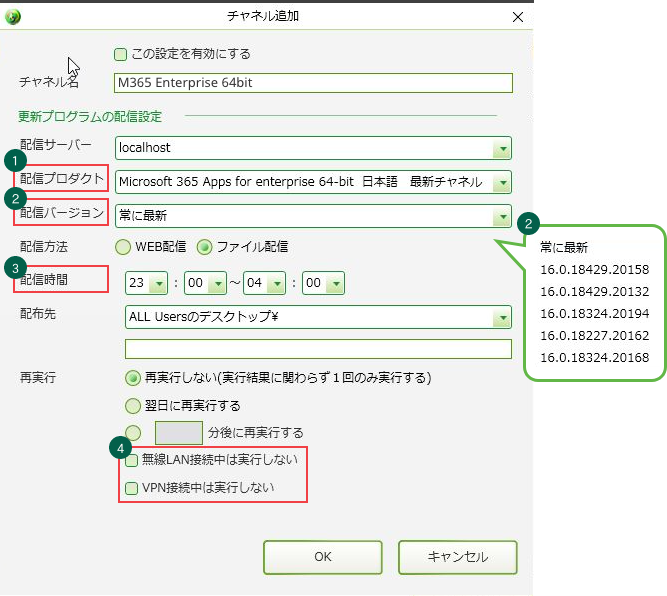Click the チャネル追加 title text
The image size is (667, 596).
click(263, 16)
